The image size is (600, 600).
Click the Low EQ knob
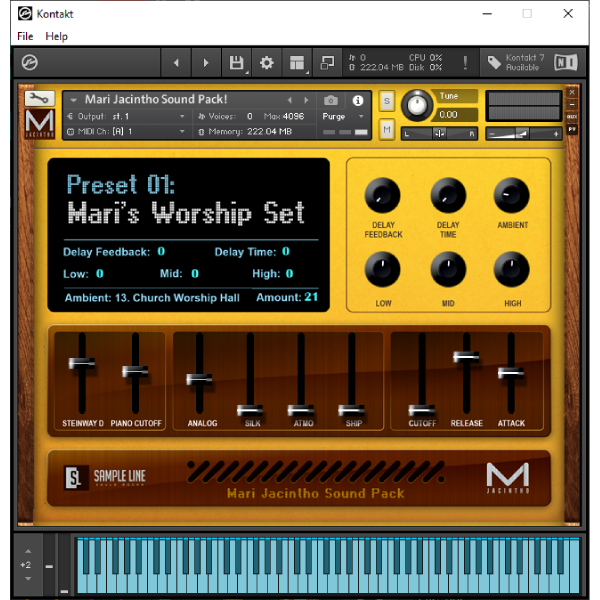pyautogui.click(x=382, y=269)
